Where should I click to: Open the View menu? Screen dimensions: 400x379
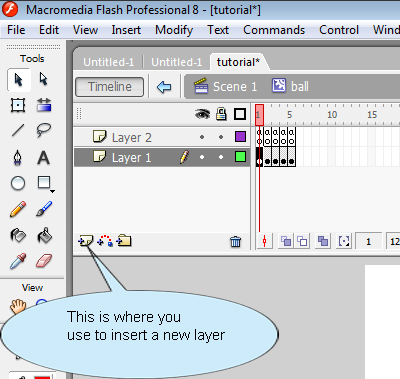(85, 30)
